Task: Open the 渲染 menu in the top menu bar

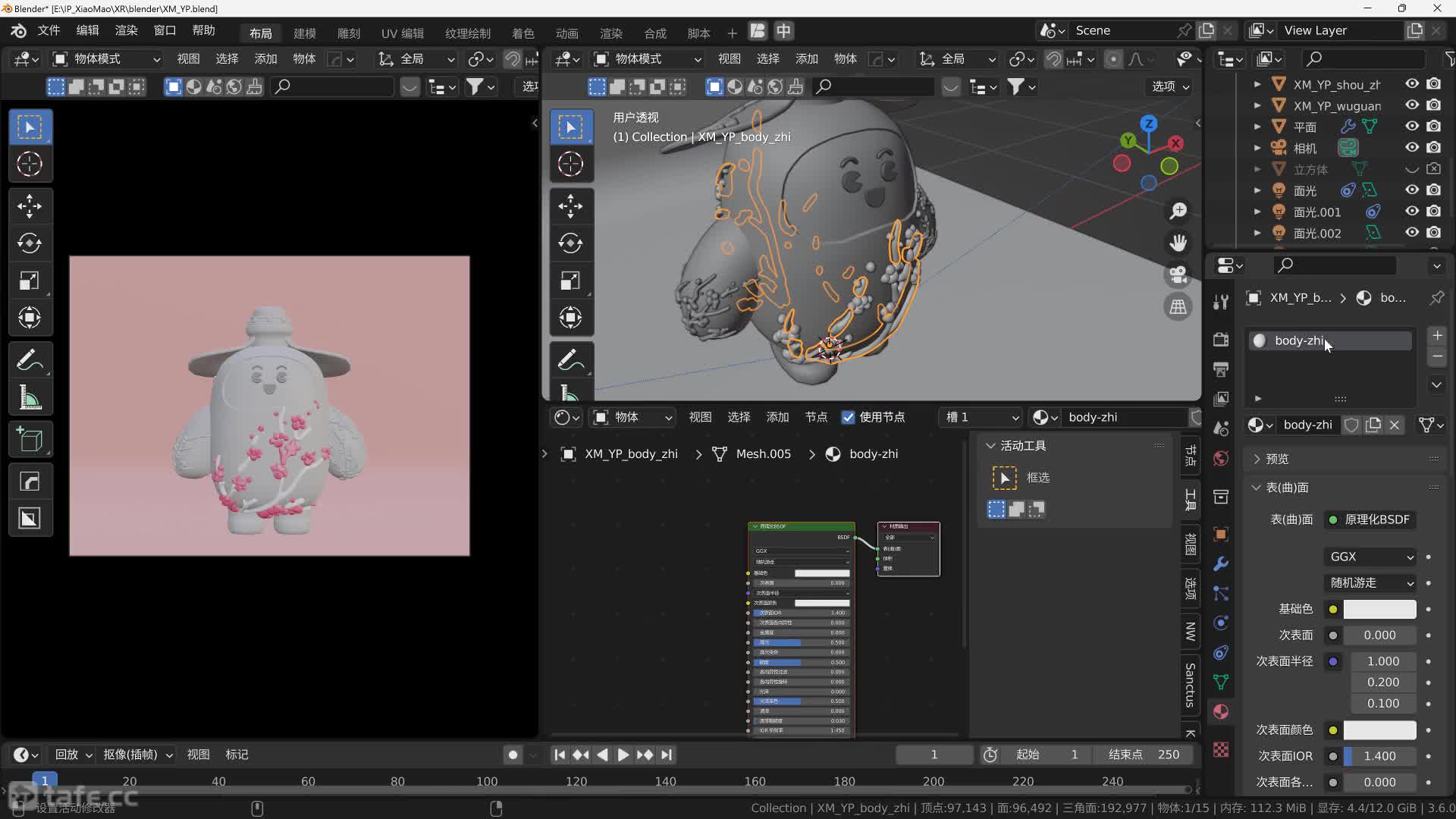Action: [126, 30]
